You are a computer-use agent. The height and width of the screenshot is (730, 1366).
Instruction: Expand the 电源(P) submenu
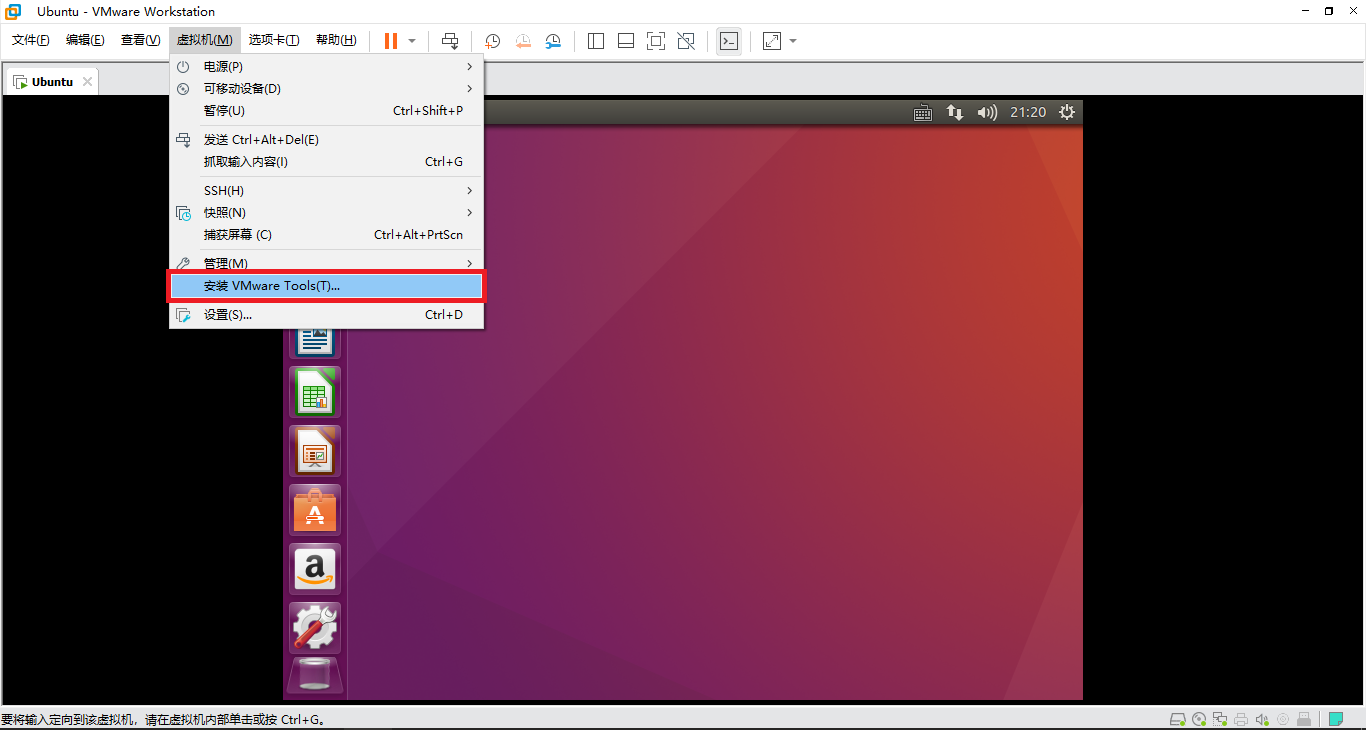tap(327, 66)
